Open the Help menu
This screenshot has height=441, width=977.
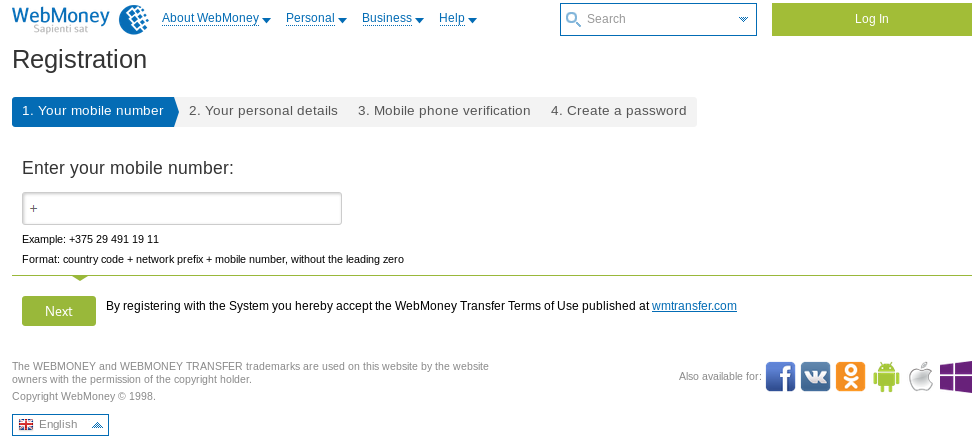click(457, 19)
